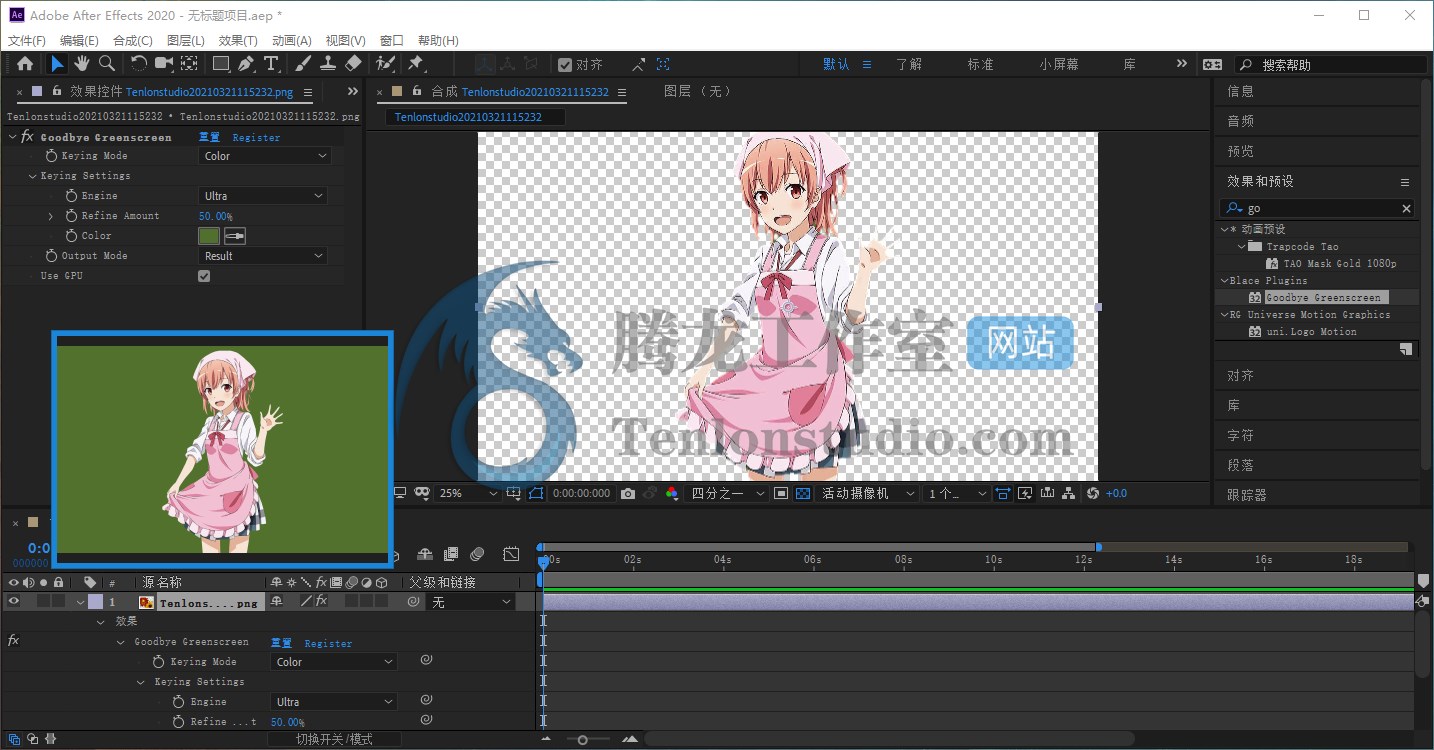Toggle Goodbye Greenscreen fx in effect controls
The image size is (1434, 750).
[27, 137]
